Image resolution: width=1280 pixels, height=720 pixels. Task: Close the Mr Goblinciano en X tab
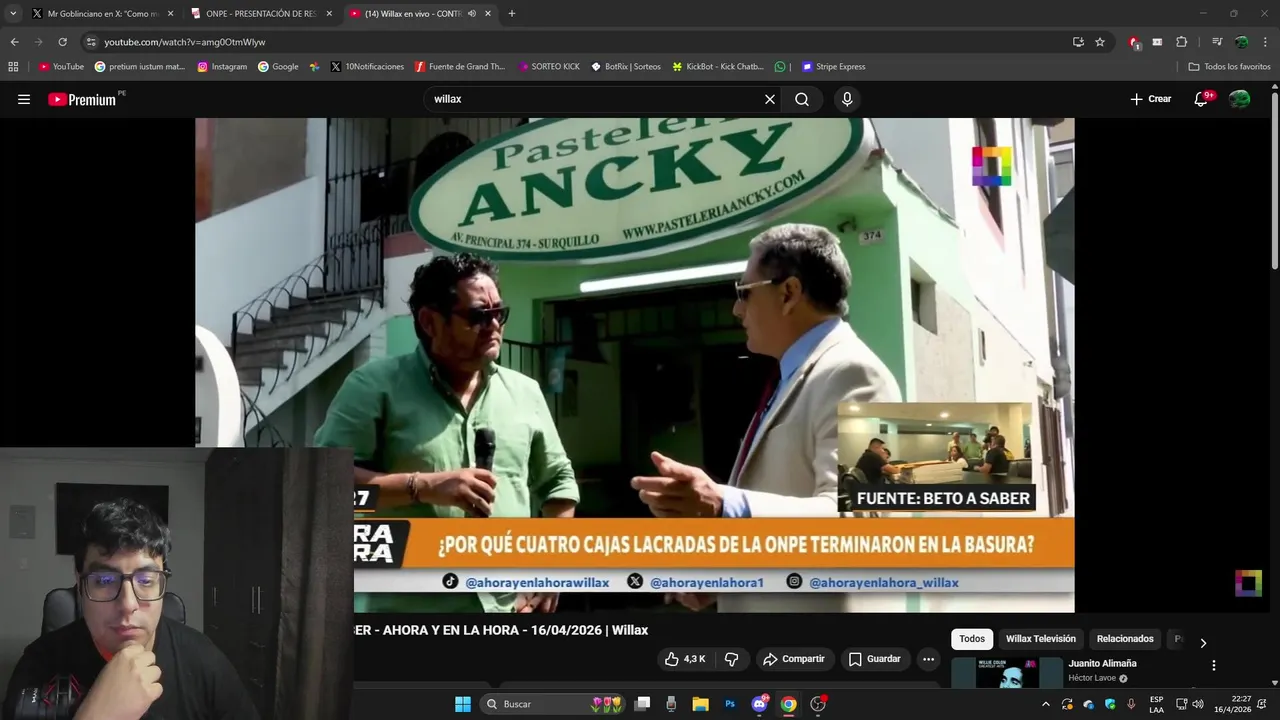click(x=170, y=14)
